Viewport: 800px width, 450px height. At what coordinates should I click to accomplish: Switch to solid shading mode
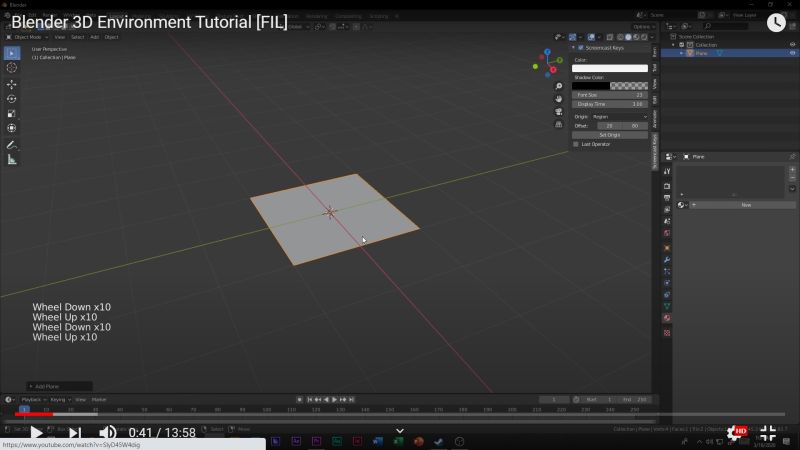pyautogui.click(x=629, y=37)
